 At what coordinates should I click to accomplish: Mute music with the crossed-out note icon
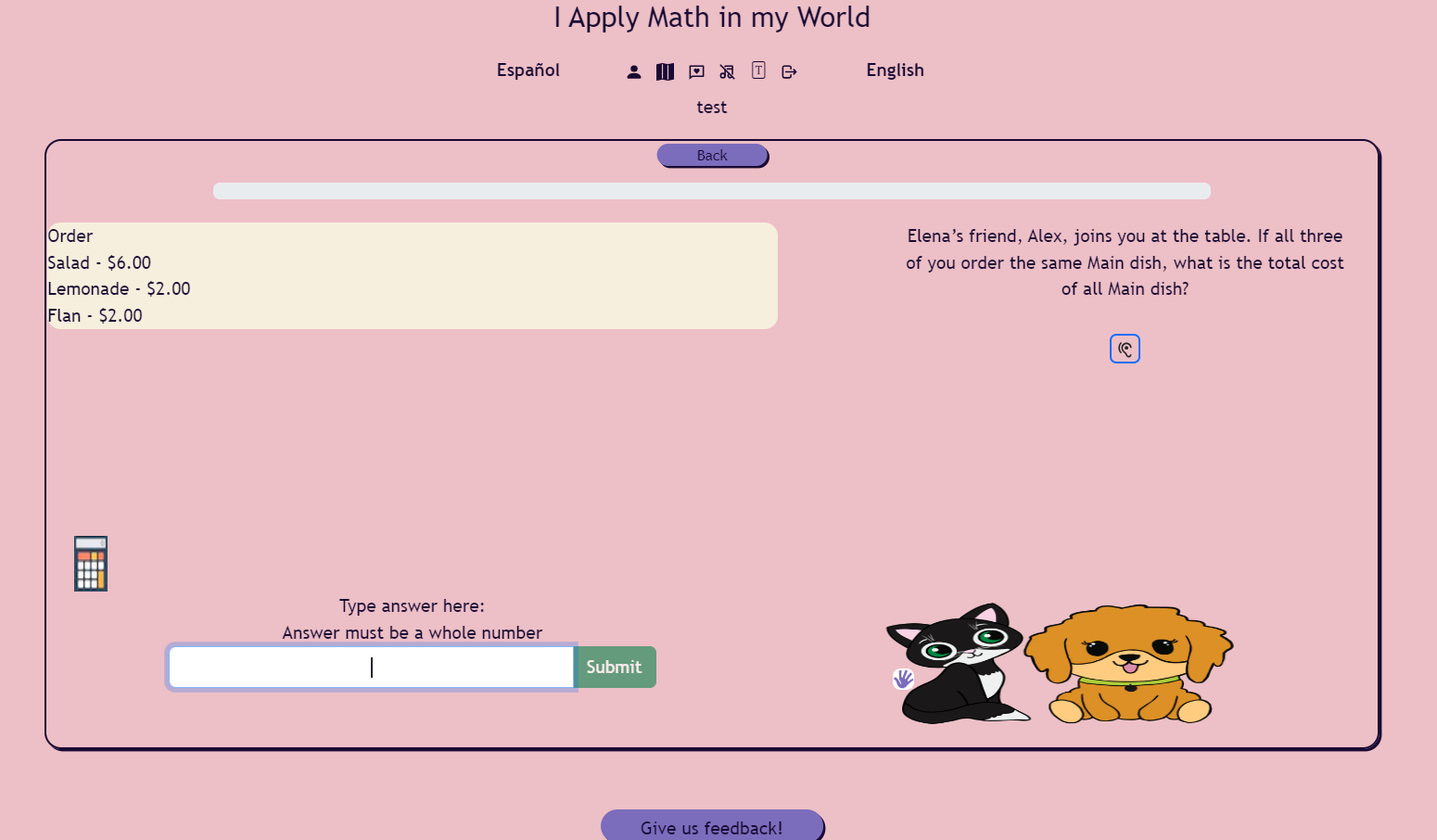point(727,71)
